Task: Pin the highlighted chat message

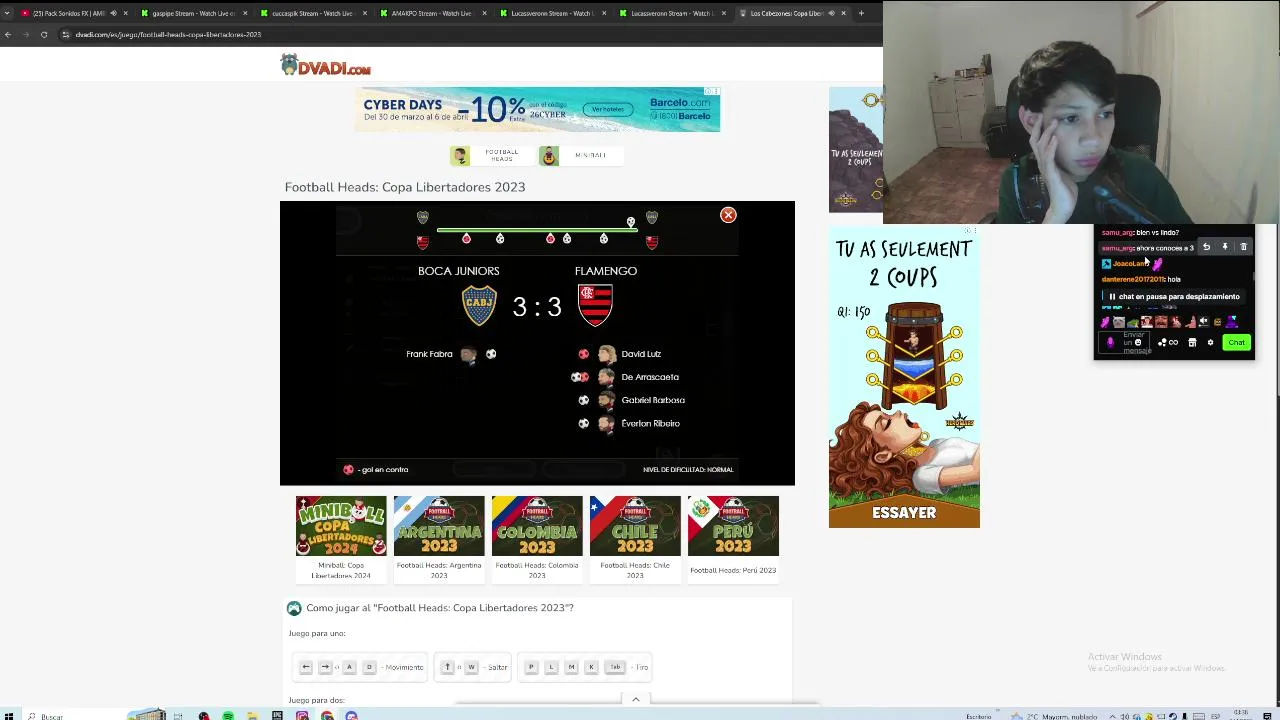Action: coord(1225,247)
